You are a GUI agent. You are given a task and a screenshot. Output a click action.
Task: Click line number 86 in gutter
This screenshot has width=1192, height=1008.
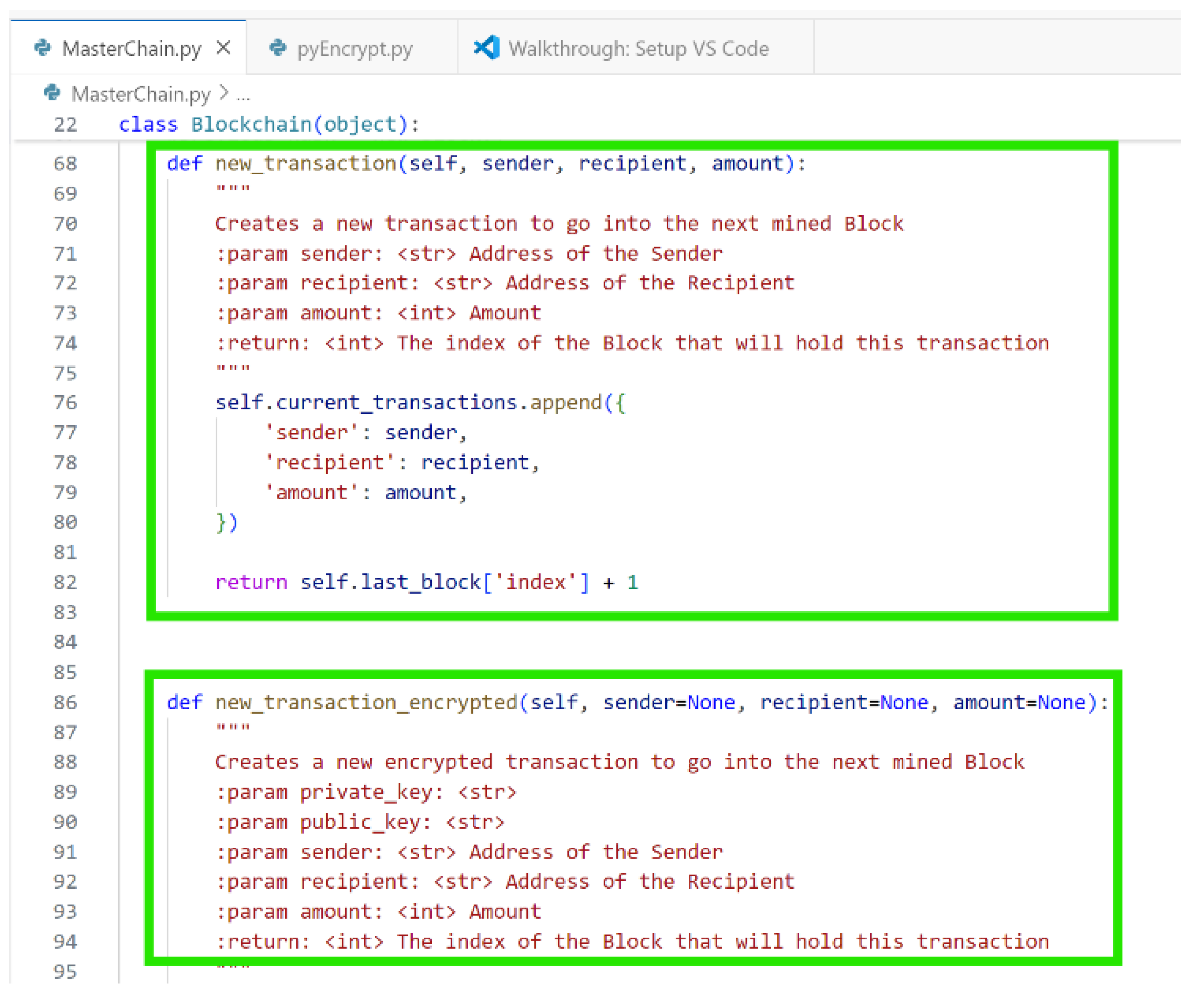pyautogui.click(x=65, y=702)
